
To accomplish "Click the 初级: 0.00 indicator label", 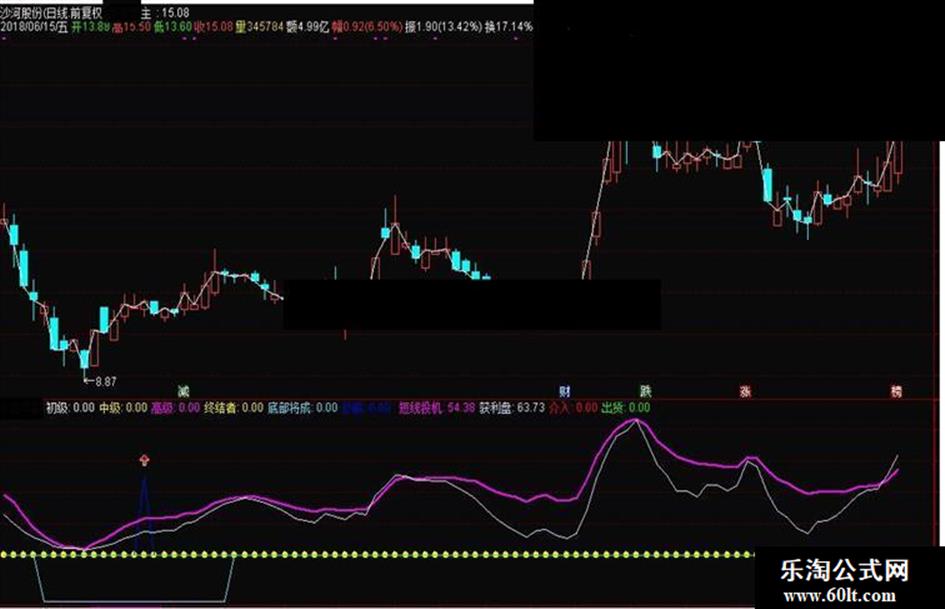I will click(71, 408).
